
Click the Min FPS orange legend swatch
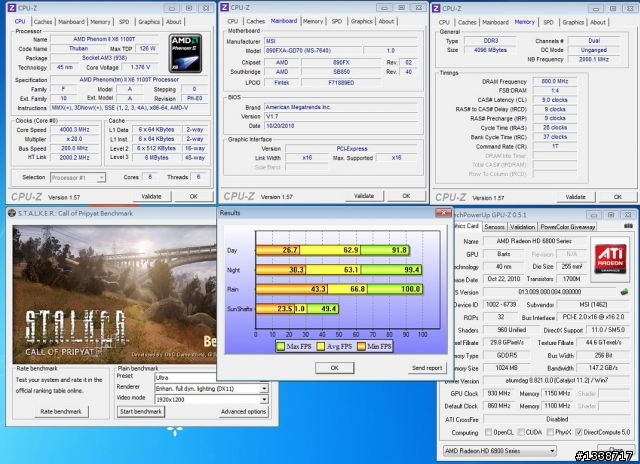[x=361, y=346]
